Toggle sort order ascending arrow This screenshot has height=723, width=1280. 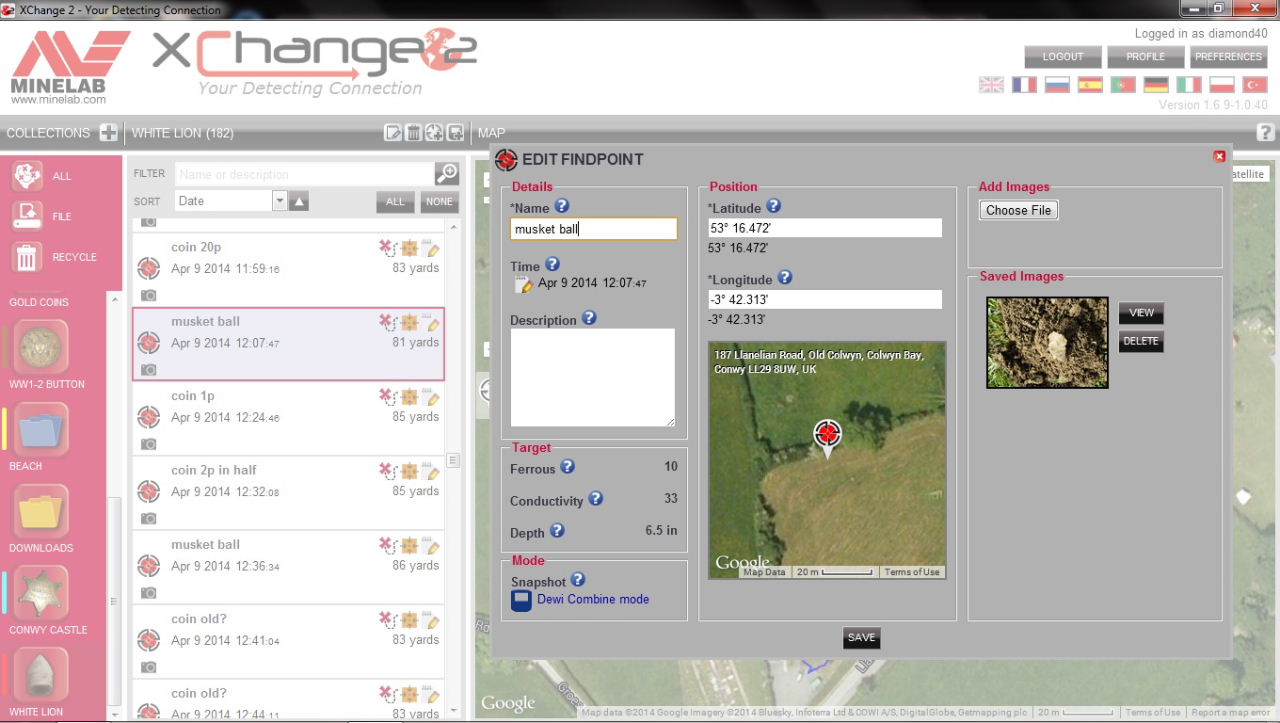(299, 201)
